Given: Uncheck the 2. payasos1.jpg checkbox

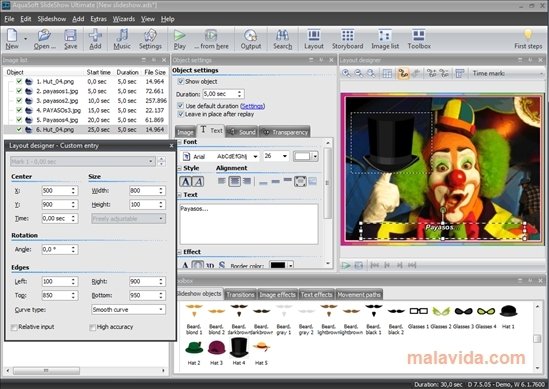Looking at the screenshot, I should point(19,91).
